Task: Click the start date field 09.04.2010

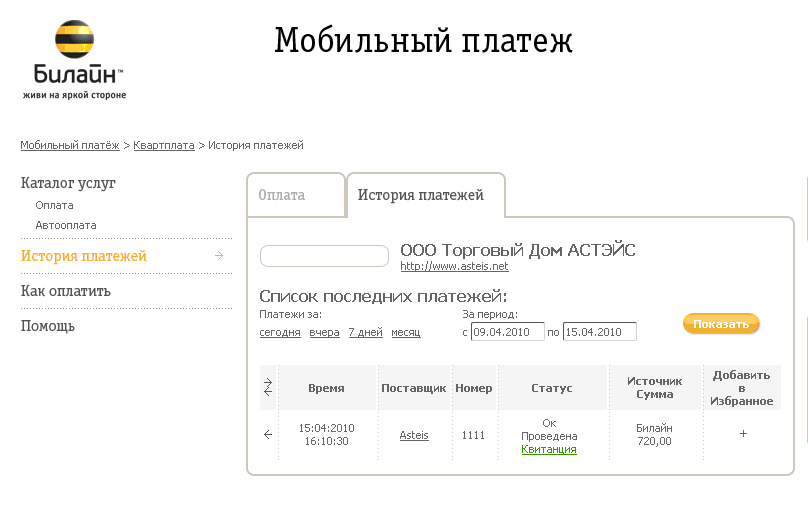Action: (x=507, y=332)
